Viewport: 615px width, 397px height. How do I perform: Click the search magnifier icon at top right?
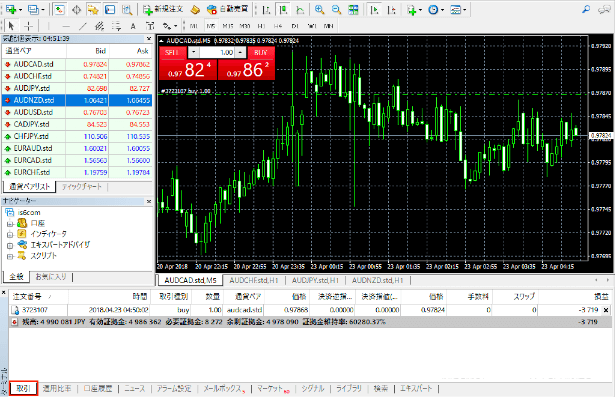[586, 9]
